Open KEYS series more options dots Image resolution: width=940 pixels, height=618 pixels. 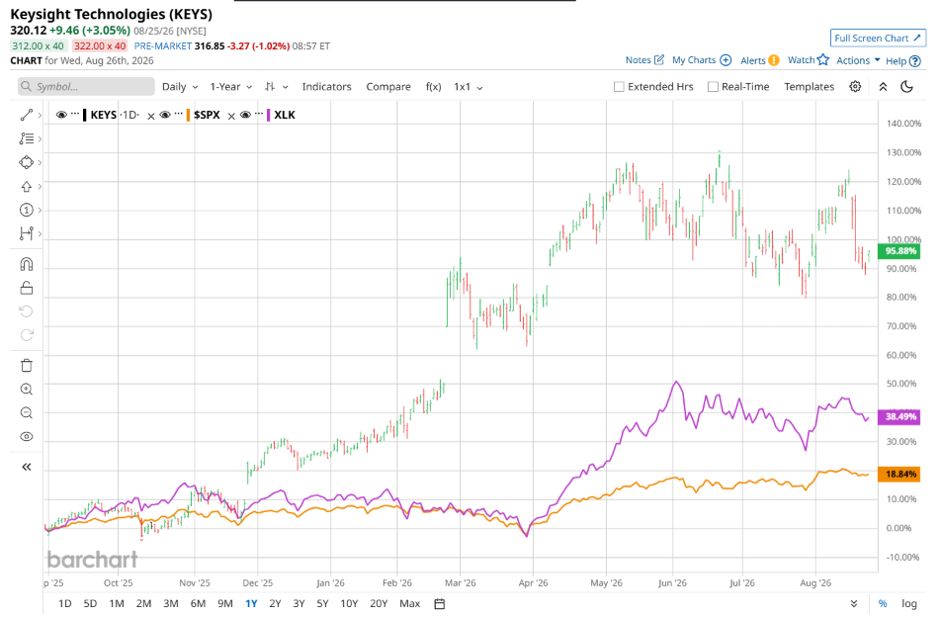pyautogui.click(x=75, y=113)
